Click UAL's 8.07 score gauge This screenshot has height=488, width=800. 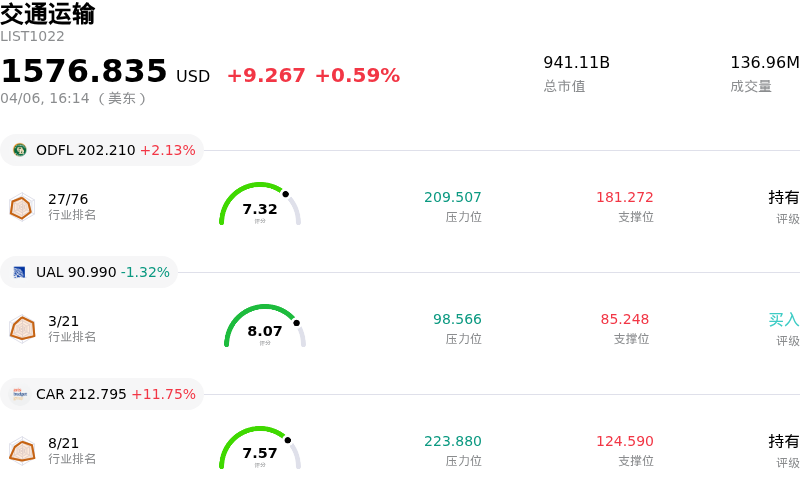click(265, 327)
